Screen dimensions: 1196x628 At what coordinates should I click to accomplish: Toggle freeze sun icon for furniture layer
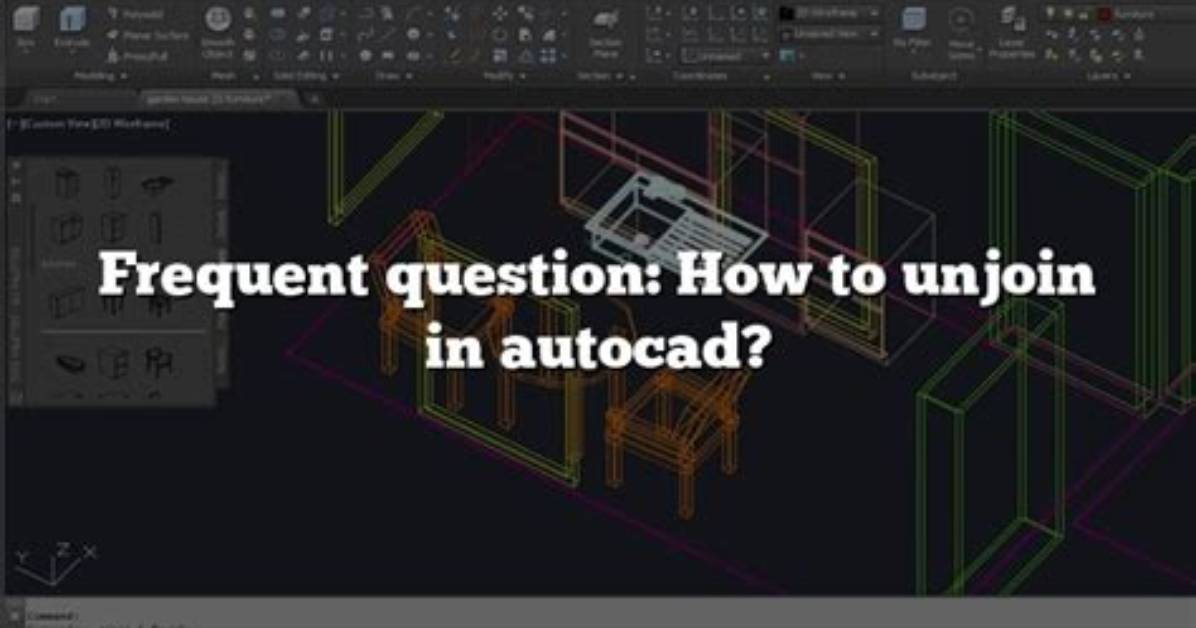point(1067,14)
